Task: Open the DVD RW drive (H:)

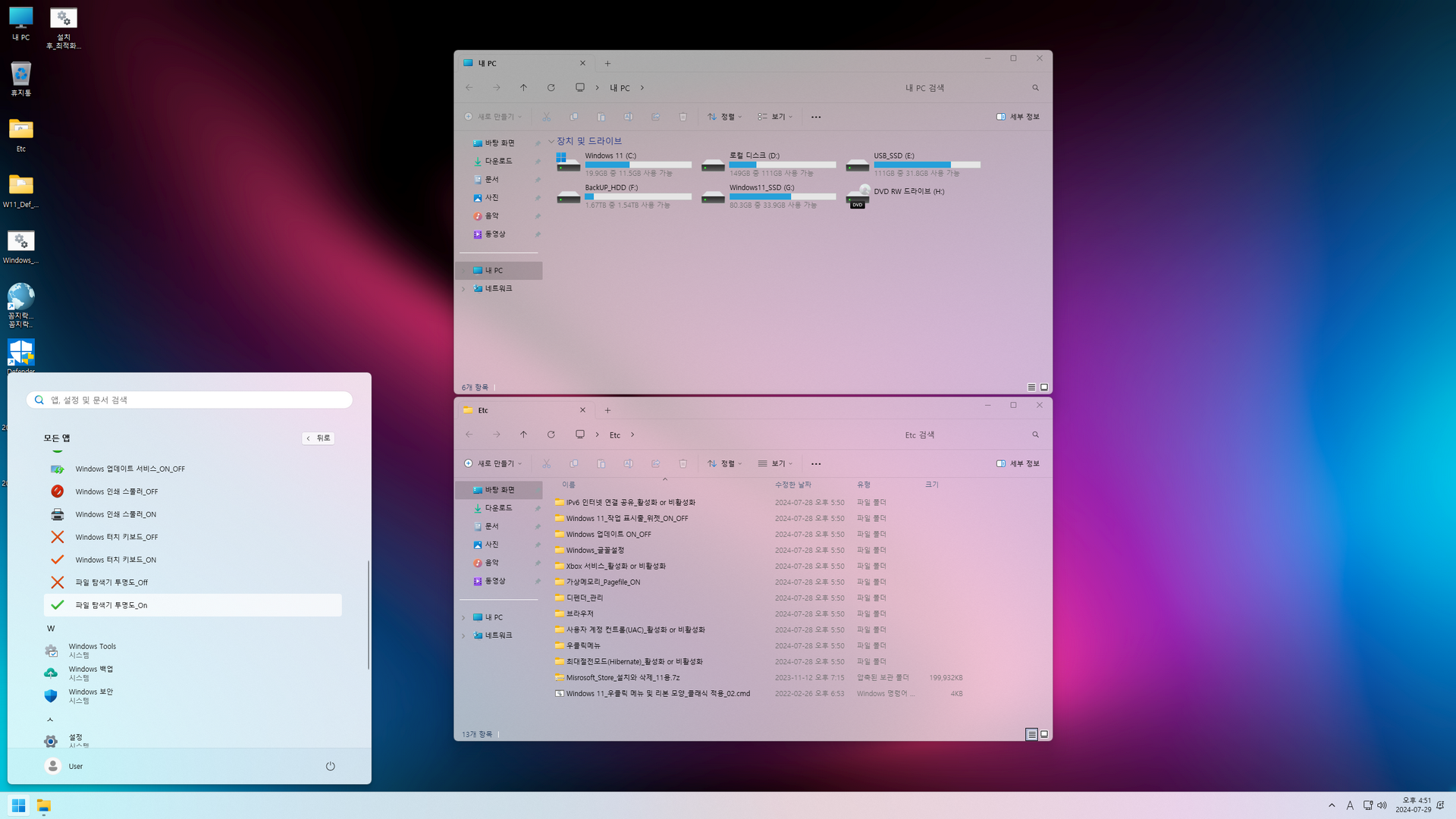Action: pyautogui.click(x=908, y=192)
